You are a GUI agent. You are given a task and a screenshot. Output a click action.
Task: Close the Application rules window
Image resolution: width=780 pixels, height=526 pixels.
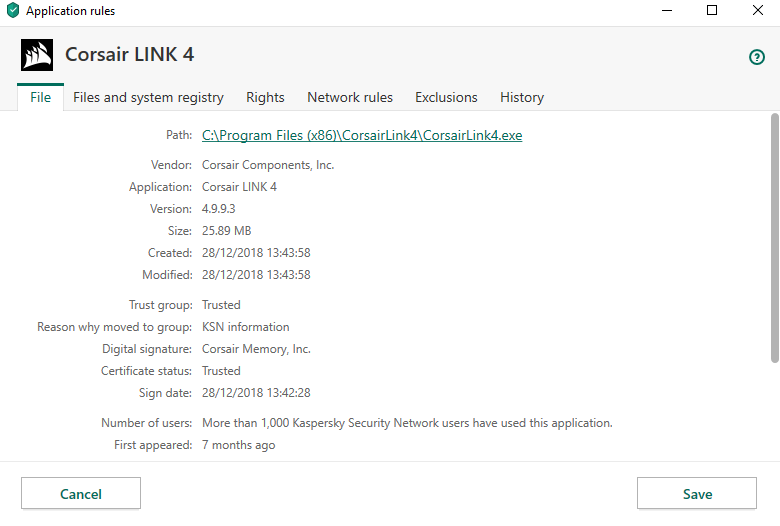757,11
